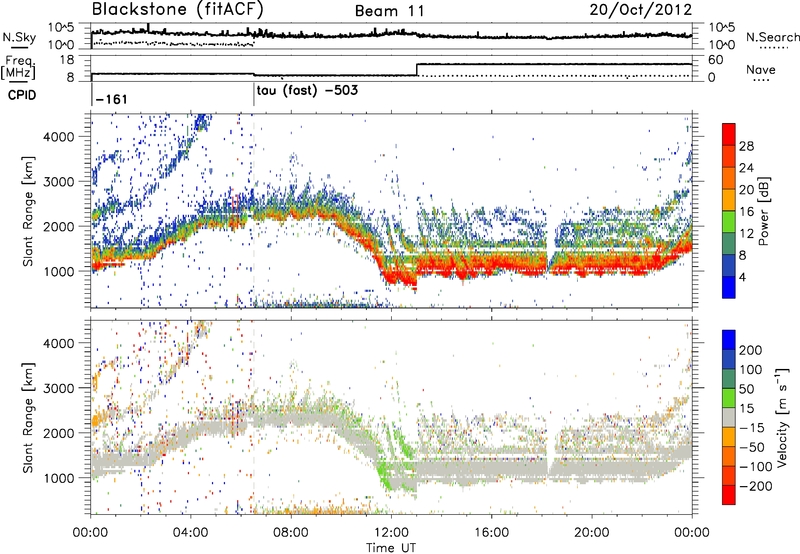
Task: Click the Beam 11 label
Action: (390, 11)
